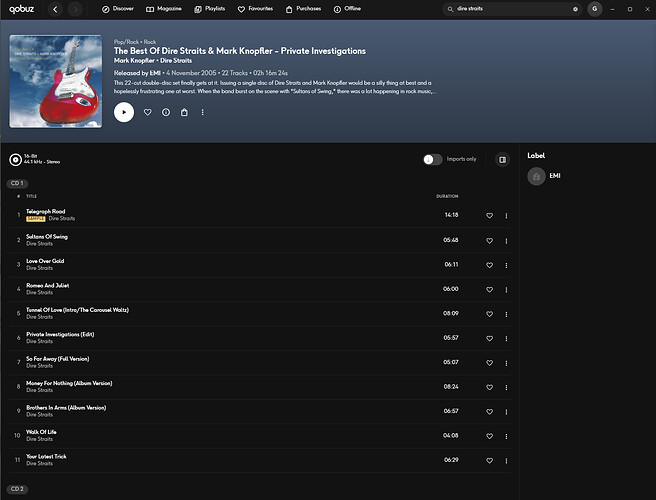Favourite the Telegraph Road track

(489, 215)
